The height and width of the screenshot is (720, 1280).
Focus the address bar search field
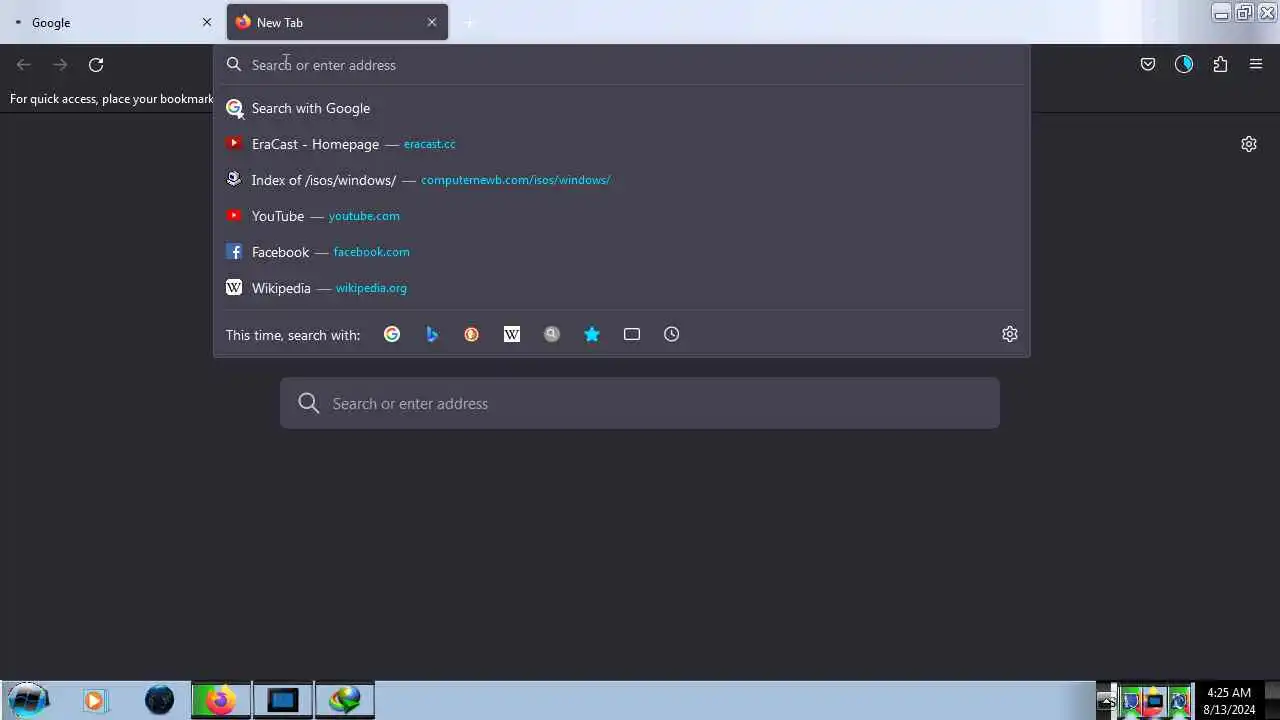click(622, 65)
